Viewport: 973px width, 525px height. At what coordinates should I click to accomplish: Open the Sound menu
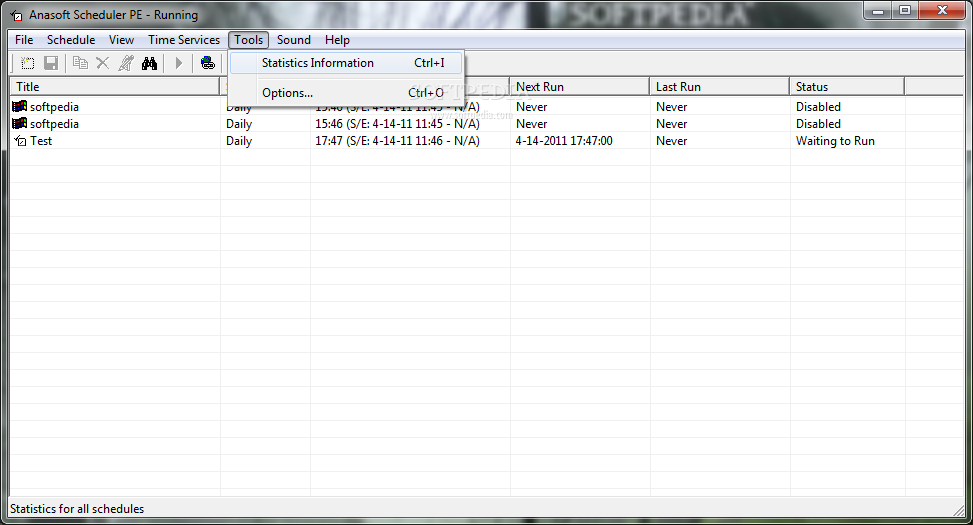tap(294, 40)
